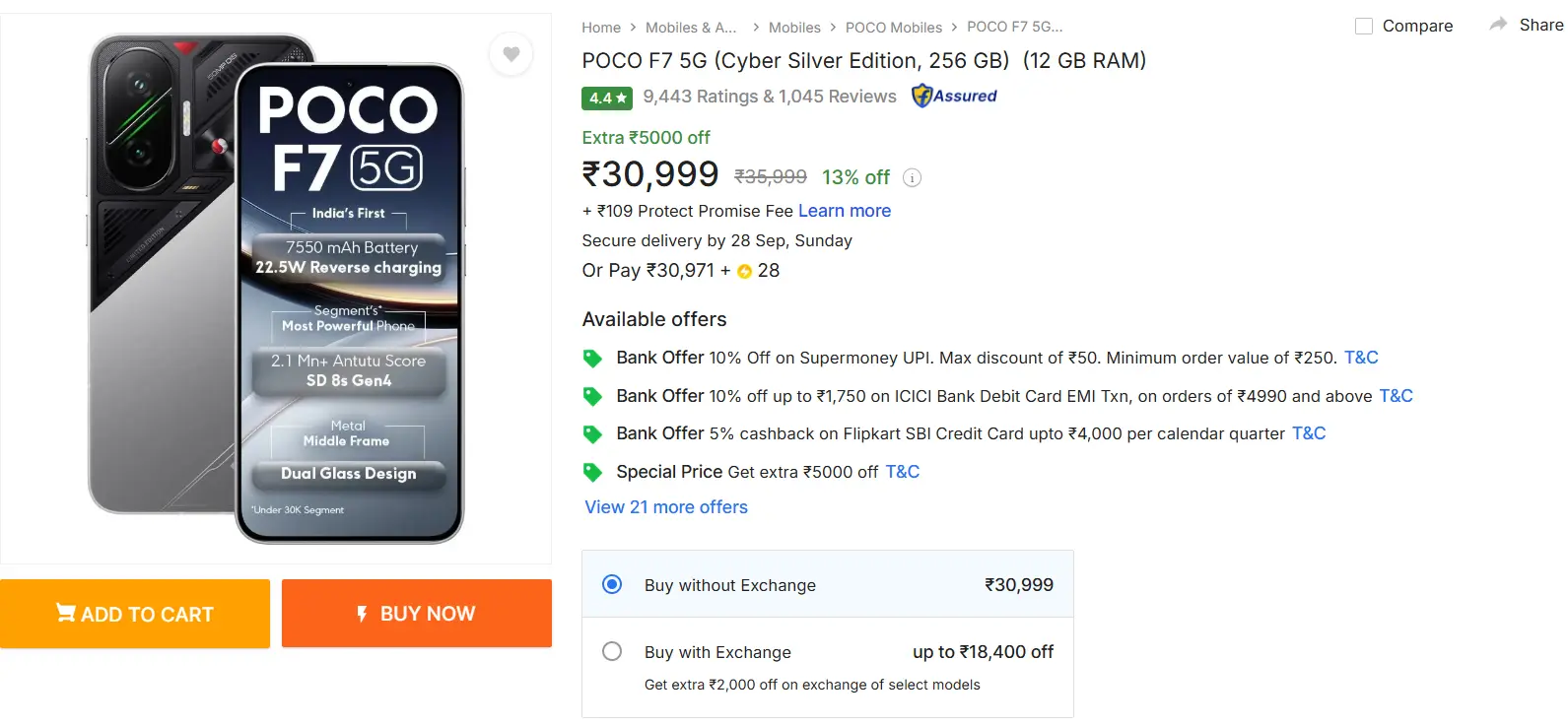The width and height of the screenshot is (1568, 726).
Task: Open POCO Mobiles from the breadcrumb
Action: click(x=894, y=27)
